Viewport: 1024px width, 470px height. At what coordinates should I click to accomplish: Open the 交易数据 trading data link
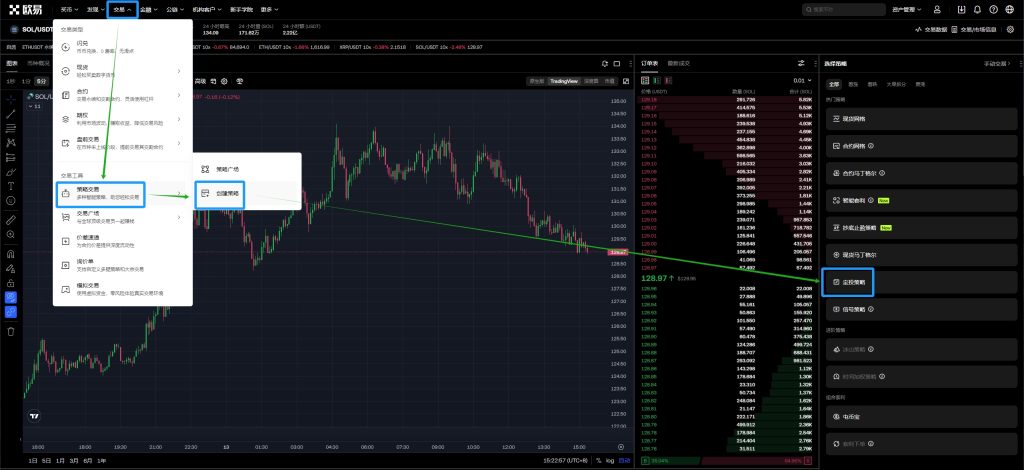[933, 29]
